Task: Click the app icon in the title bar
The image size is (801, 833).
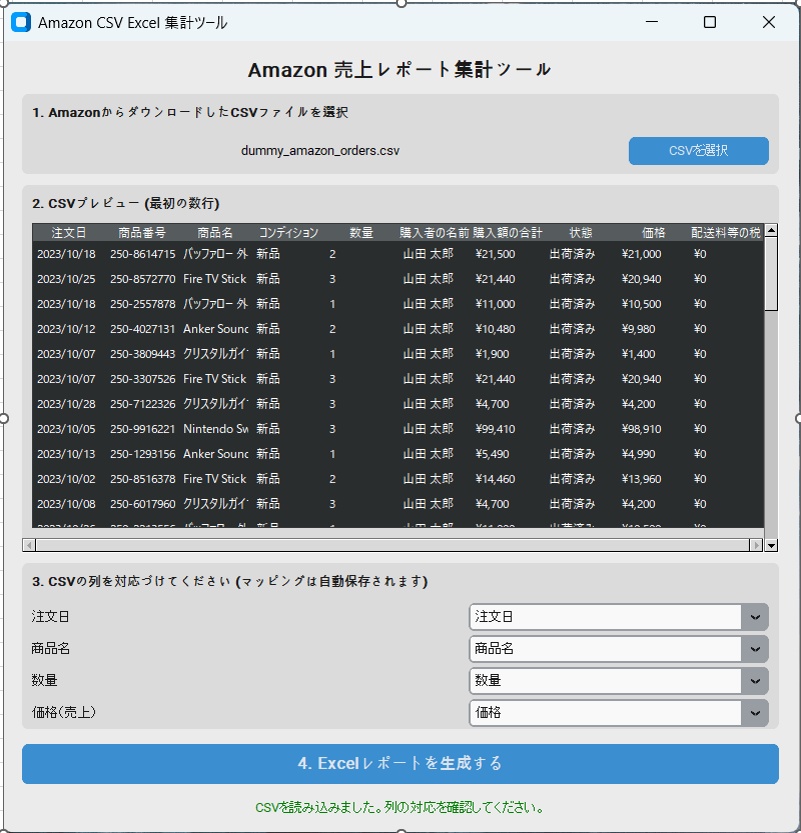Action: click(x=21, y=22)
